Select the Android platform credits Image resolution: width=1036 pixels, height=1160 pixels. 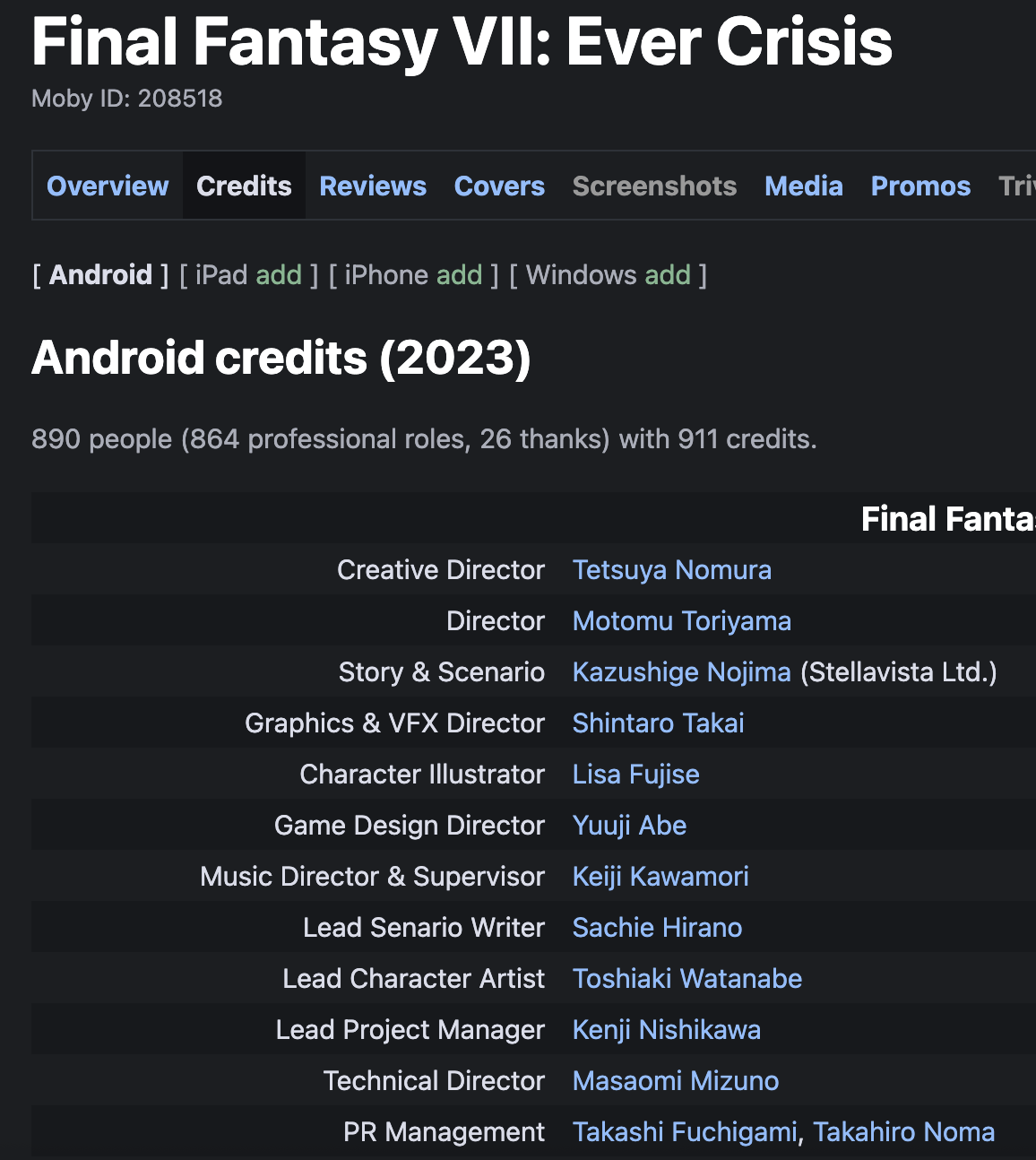pos(100,274)
